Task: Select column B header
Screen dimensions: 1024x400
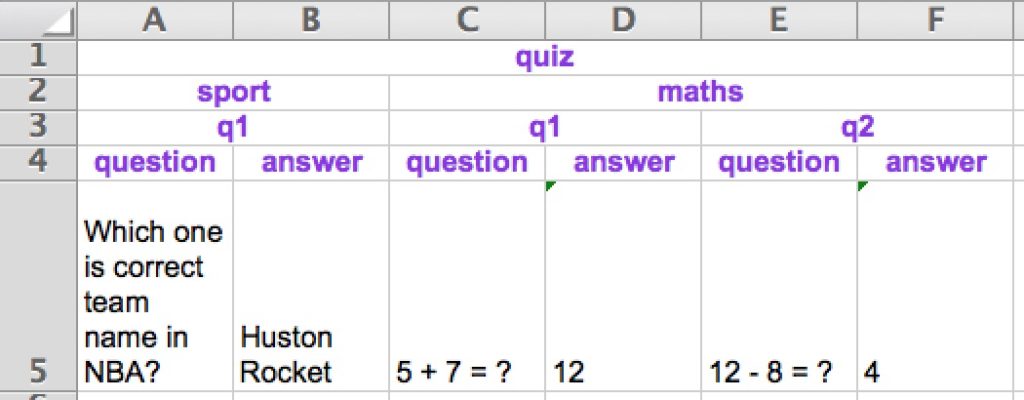Action: 311,20
